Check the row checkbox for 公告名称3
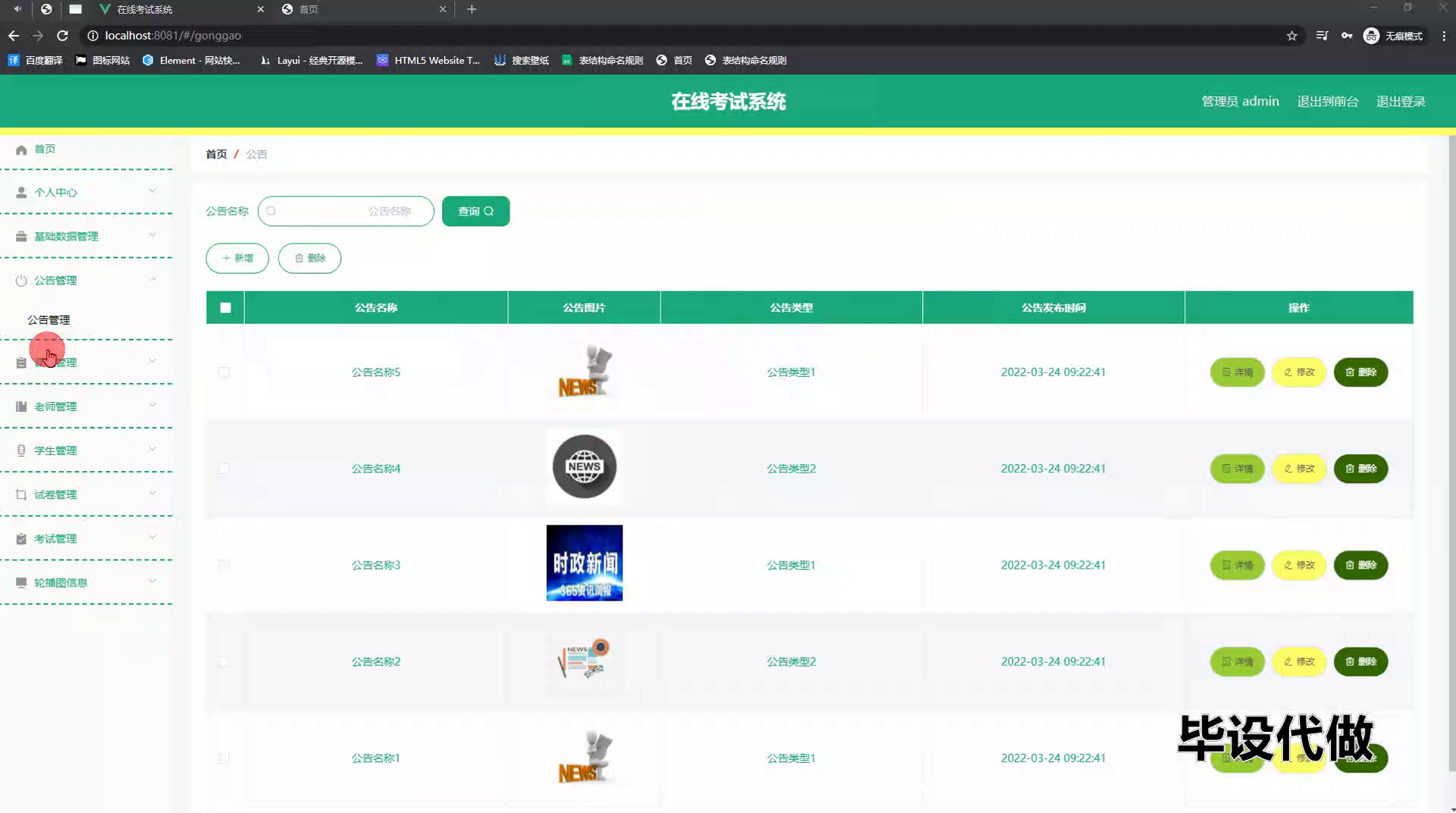Viewport: 1456px width, 813px height. (x=224, y=565)
